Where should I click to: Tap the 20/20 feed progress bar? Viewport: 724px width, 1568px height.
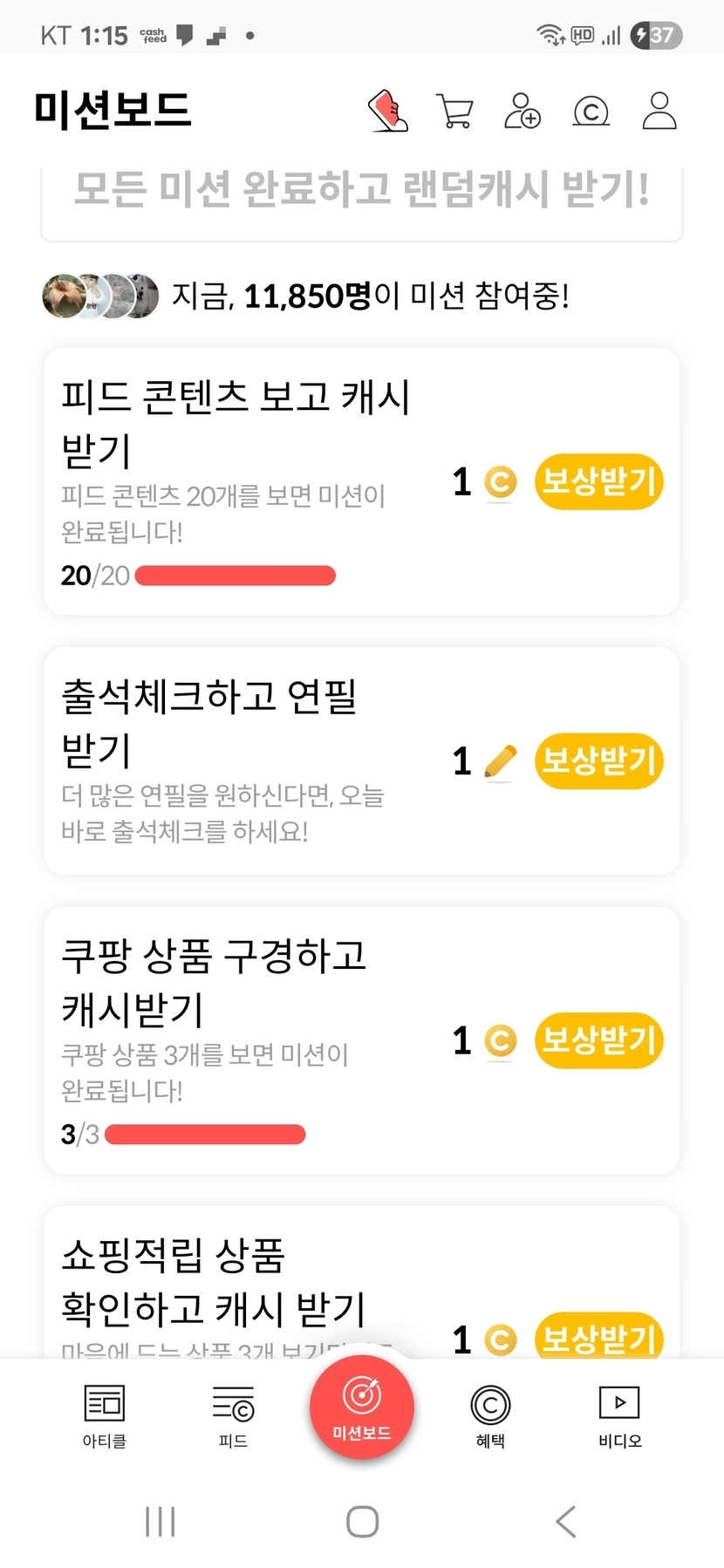pyautogui.click(x=236, y=576)
